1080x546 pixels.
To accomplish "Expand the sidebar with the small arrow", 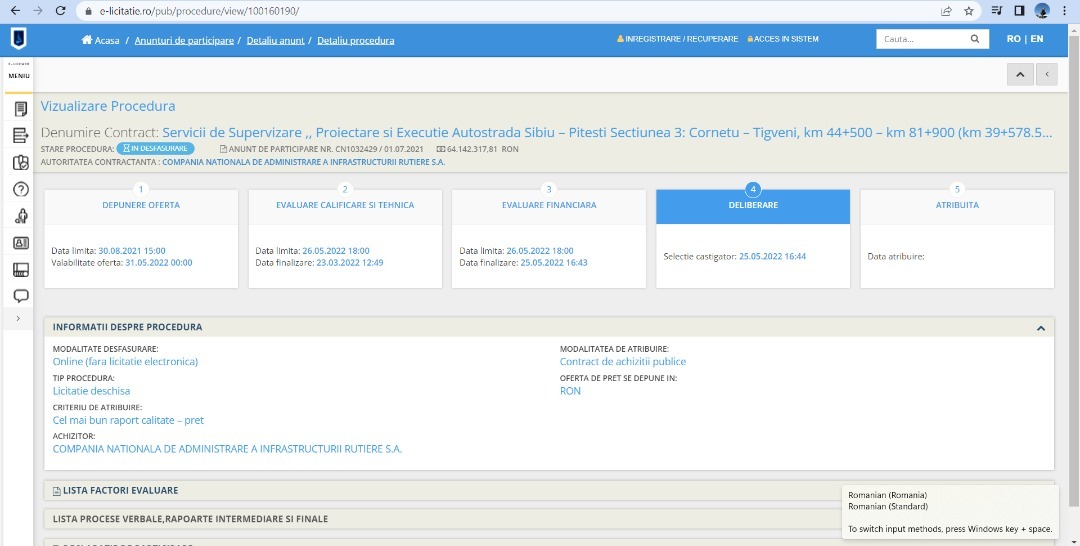I will click(x=18, y=319).
